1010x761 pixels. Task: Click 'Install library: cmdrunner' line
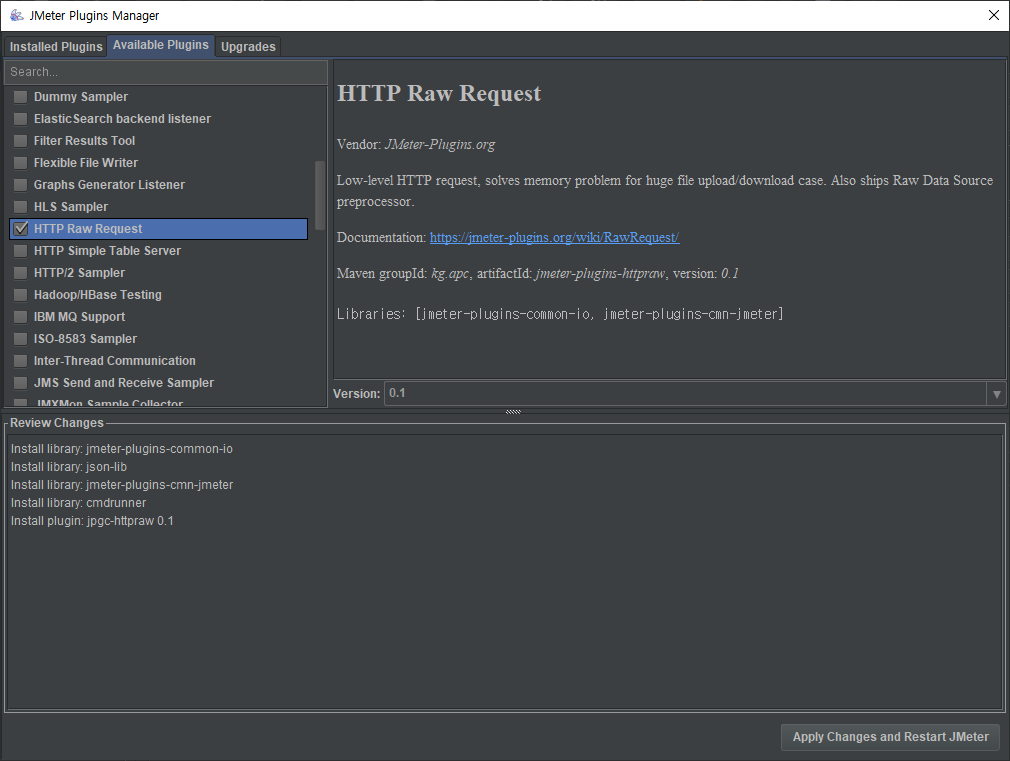click(x=79, y=503)
